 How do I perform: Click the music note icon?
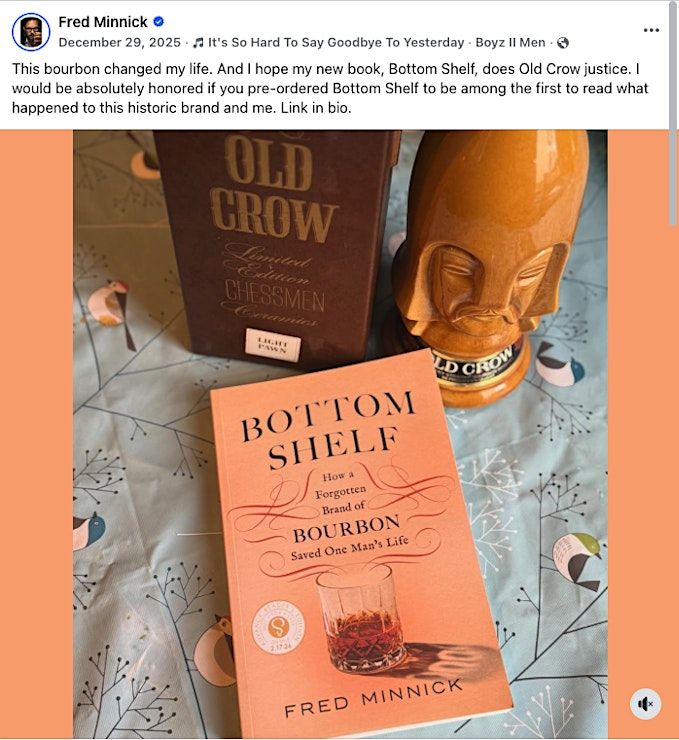(x=199, y=43)
